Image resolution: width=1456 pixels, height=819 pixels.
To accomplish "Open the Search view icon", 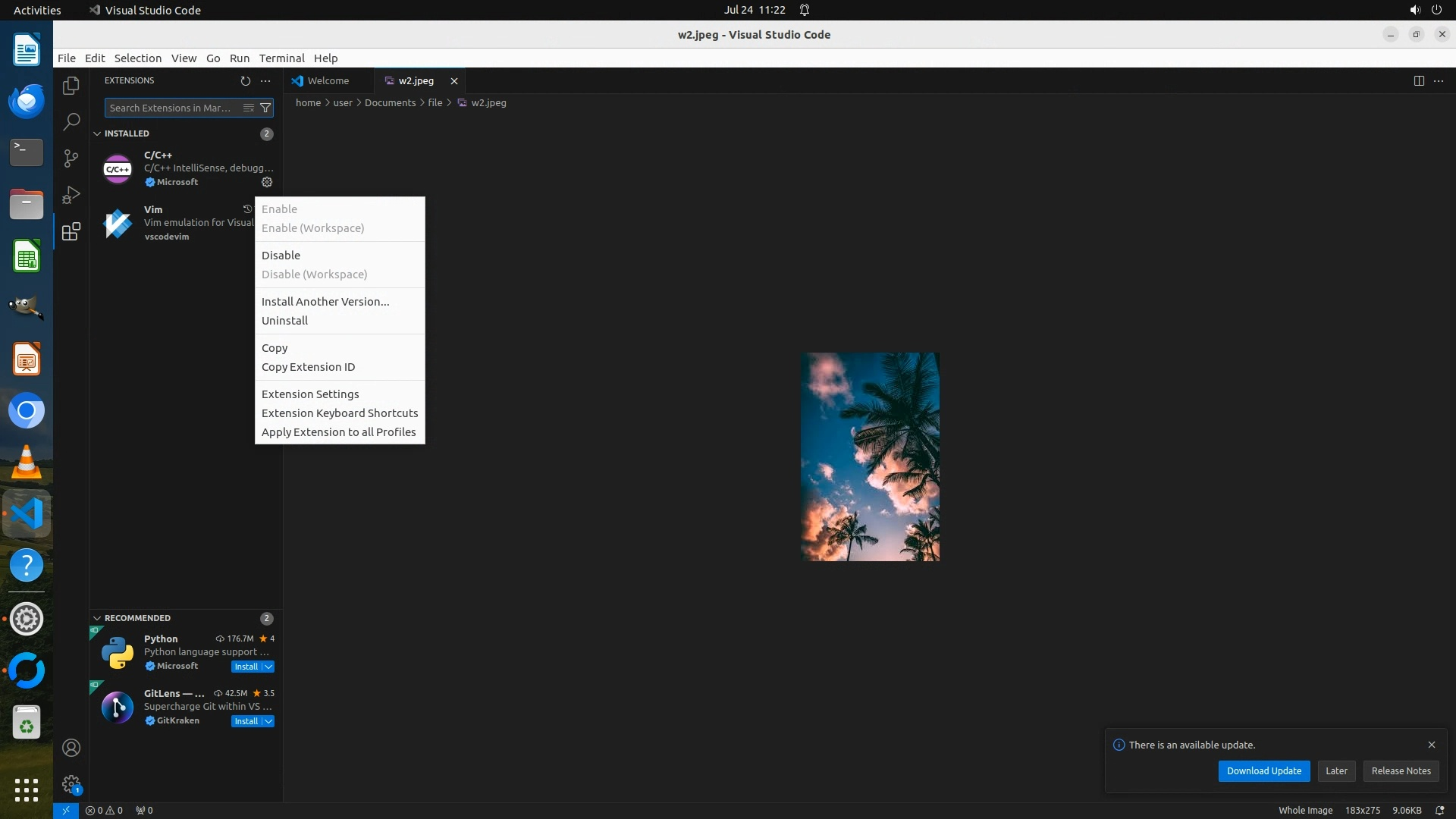I will (x=71, y=121).
